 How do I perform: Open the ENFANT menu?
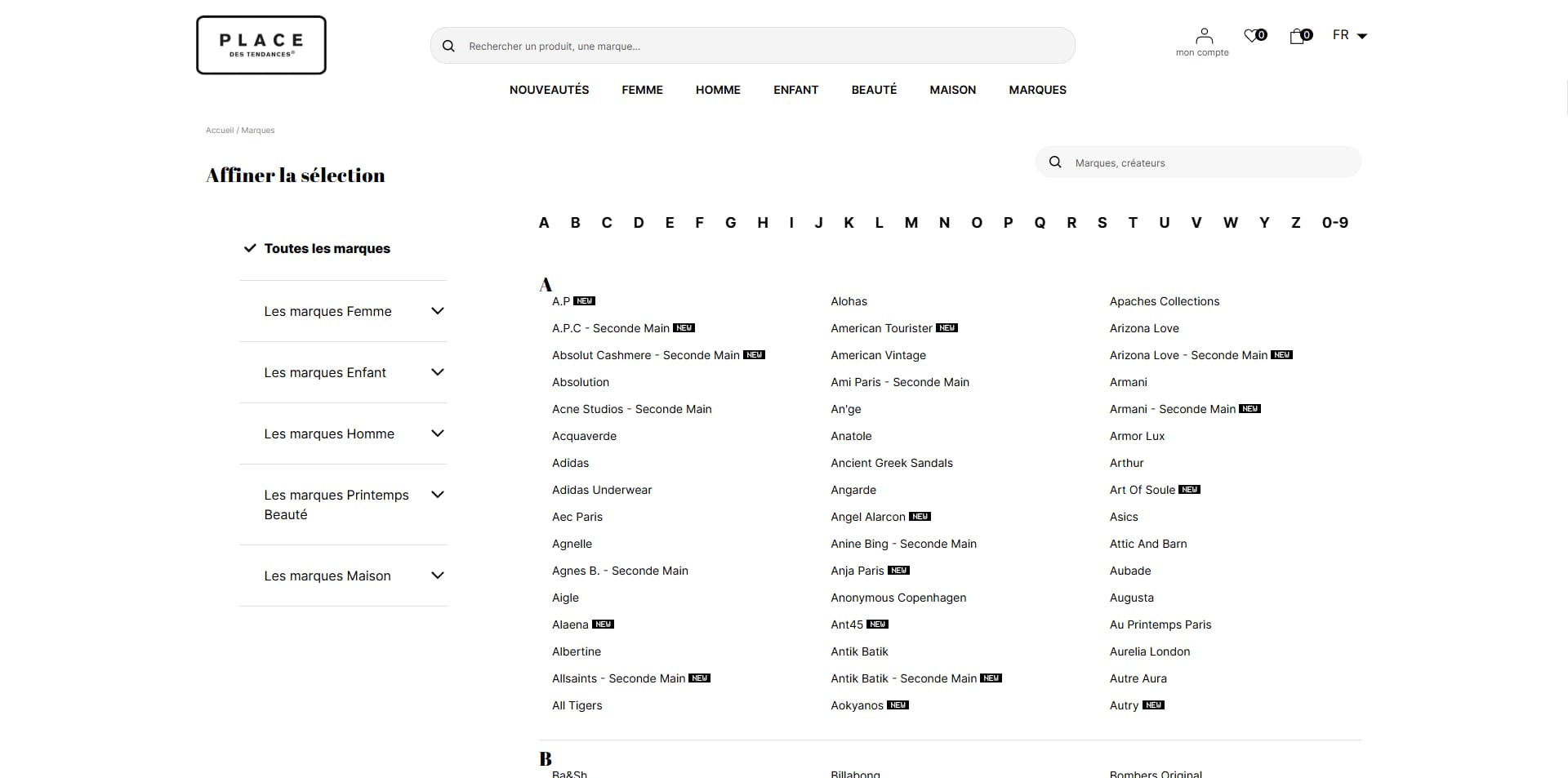click(x=795, y=90)
